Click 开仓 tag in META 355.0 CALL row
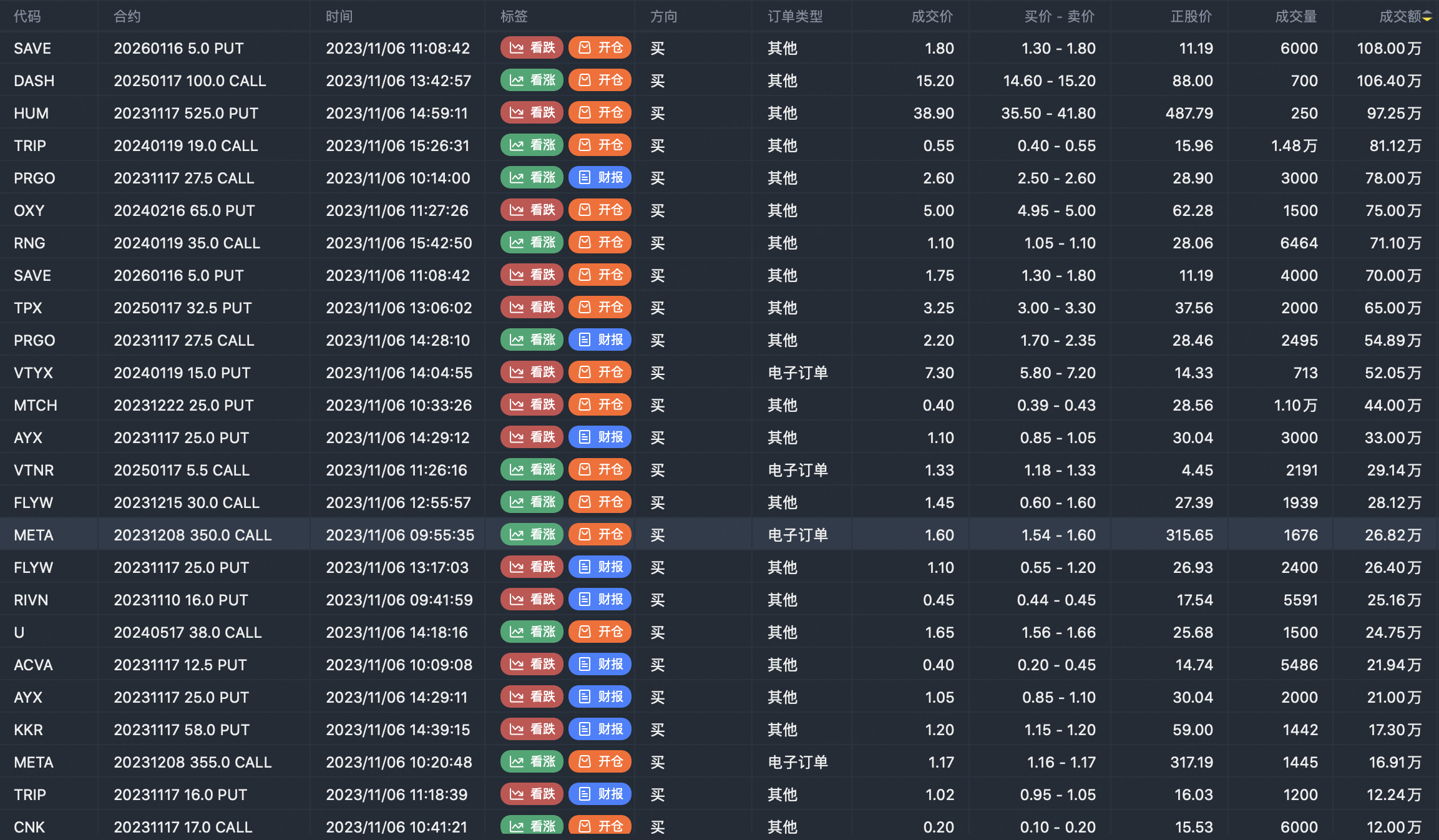 click(x=600, y=762)
